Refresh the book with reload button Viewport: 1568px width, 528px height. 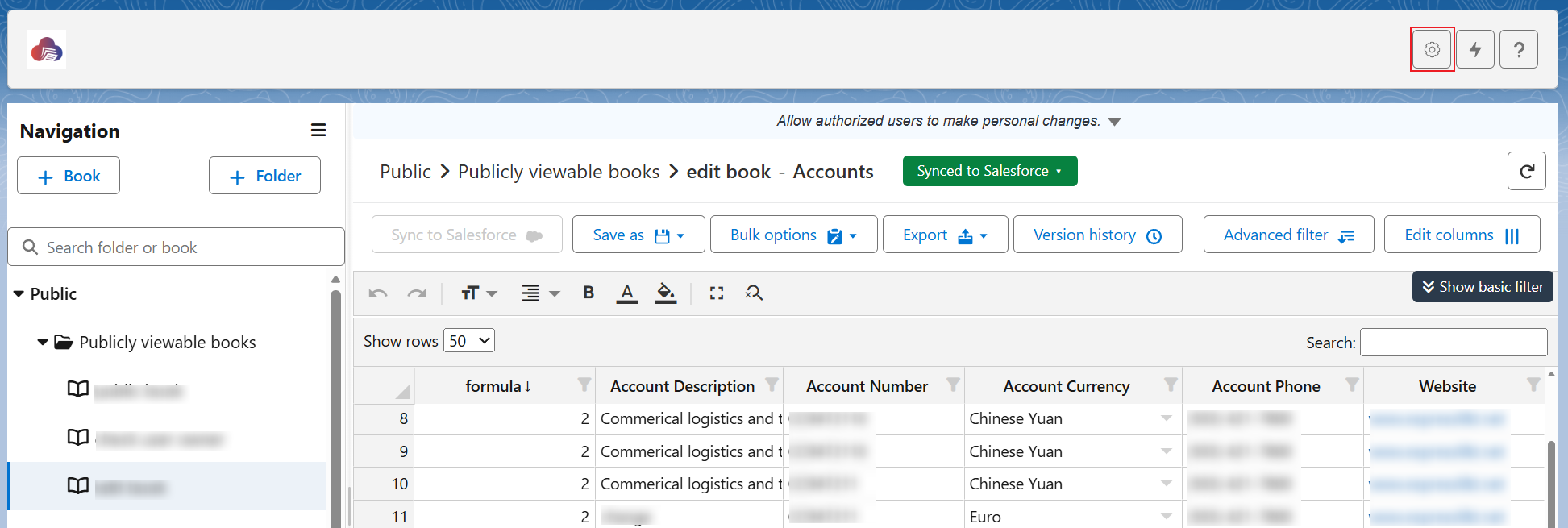1526,171
